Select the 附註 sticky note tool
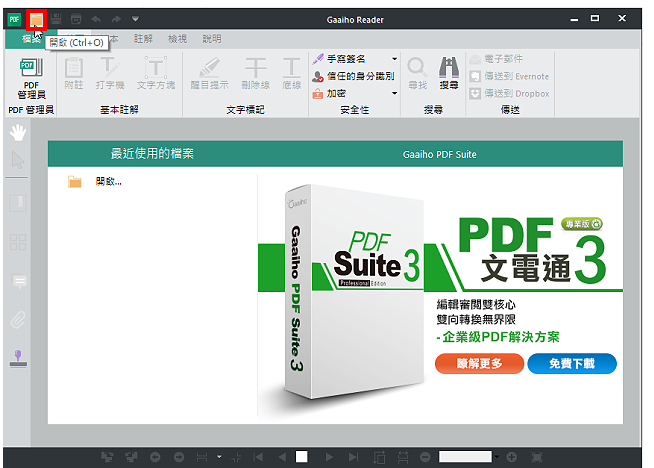 [x=74, y=74]
